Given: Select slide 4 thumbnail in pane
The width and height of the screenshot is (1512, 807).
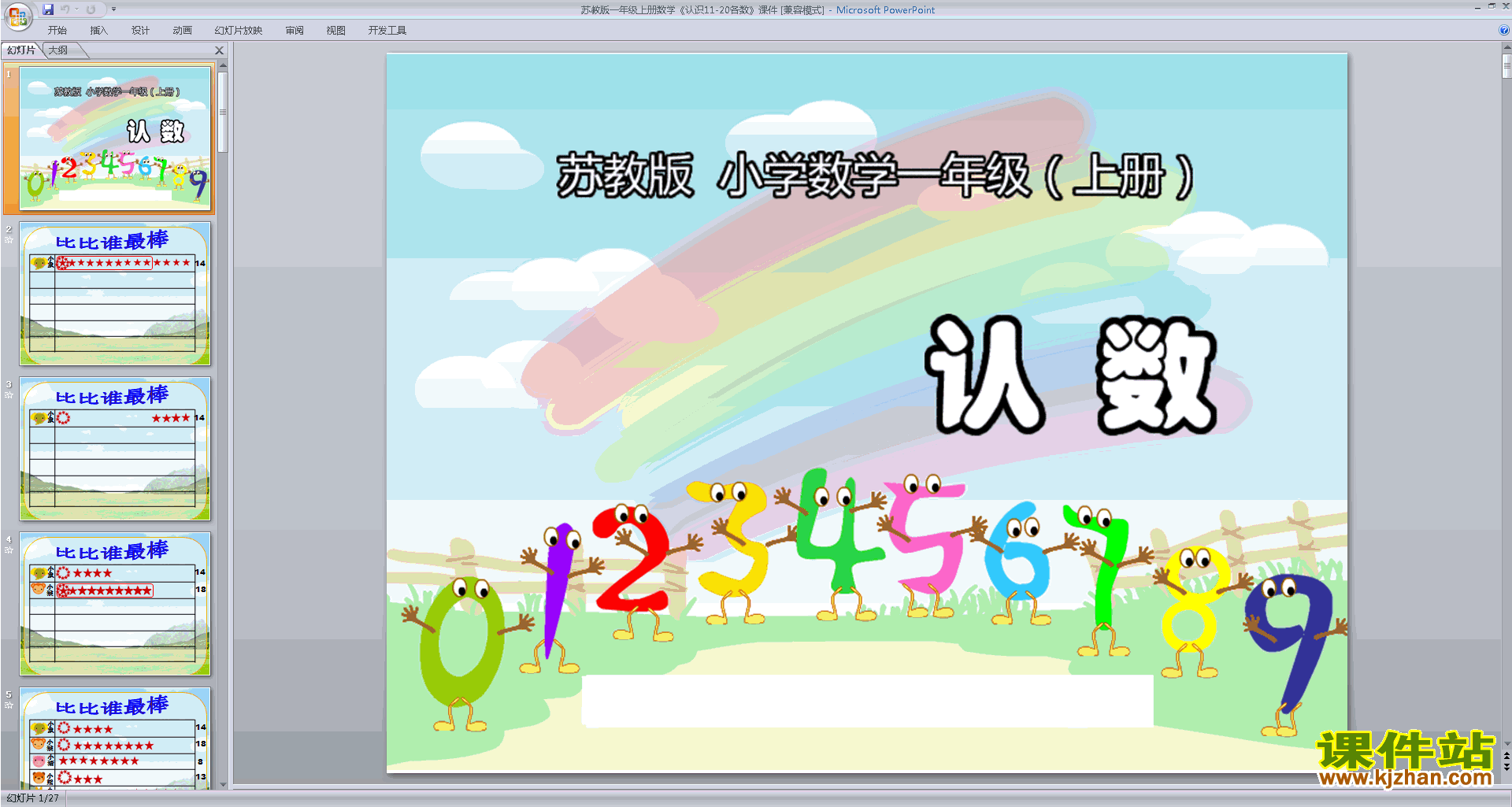Looking at the screenshot, I should [115, 604].
